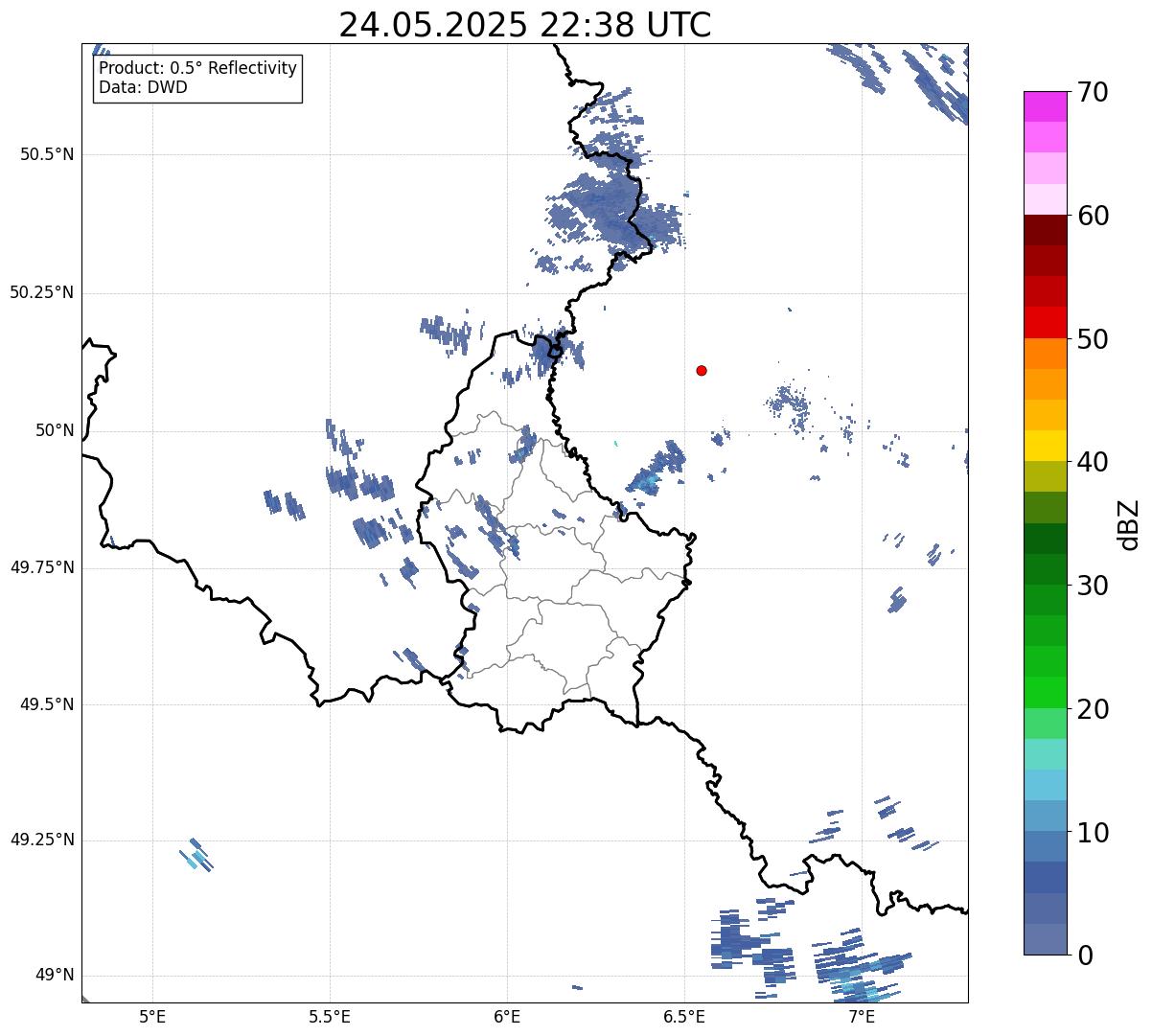The image size is (1152, 1036).
Task: Click the 6.5°E longitude label
Action: 684,1016
